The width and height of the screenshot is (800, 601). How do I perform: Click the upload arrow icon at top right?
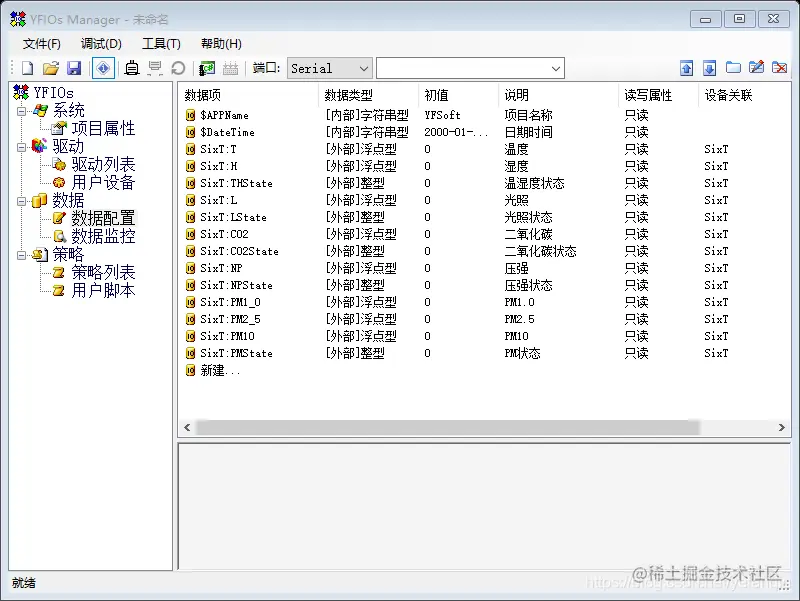click(x=686, y=68)
